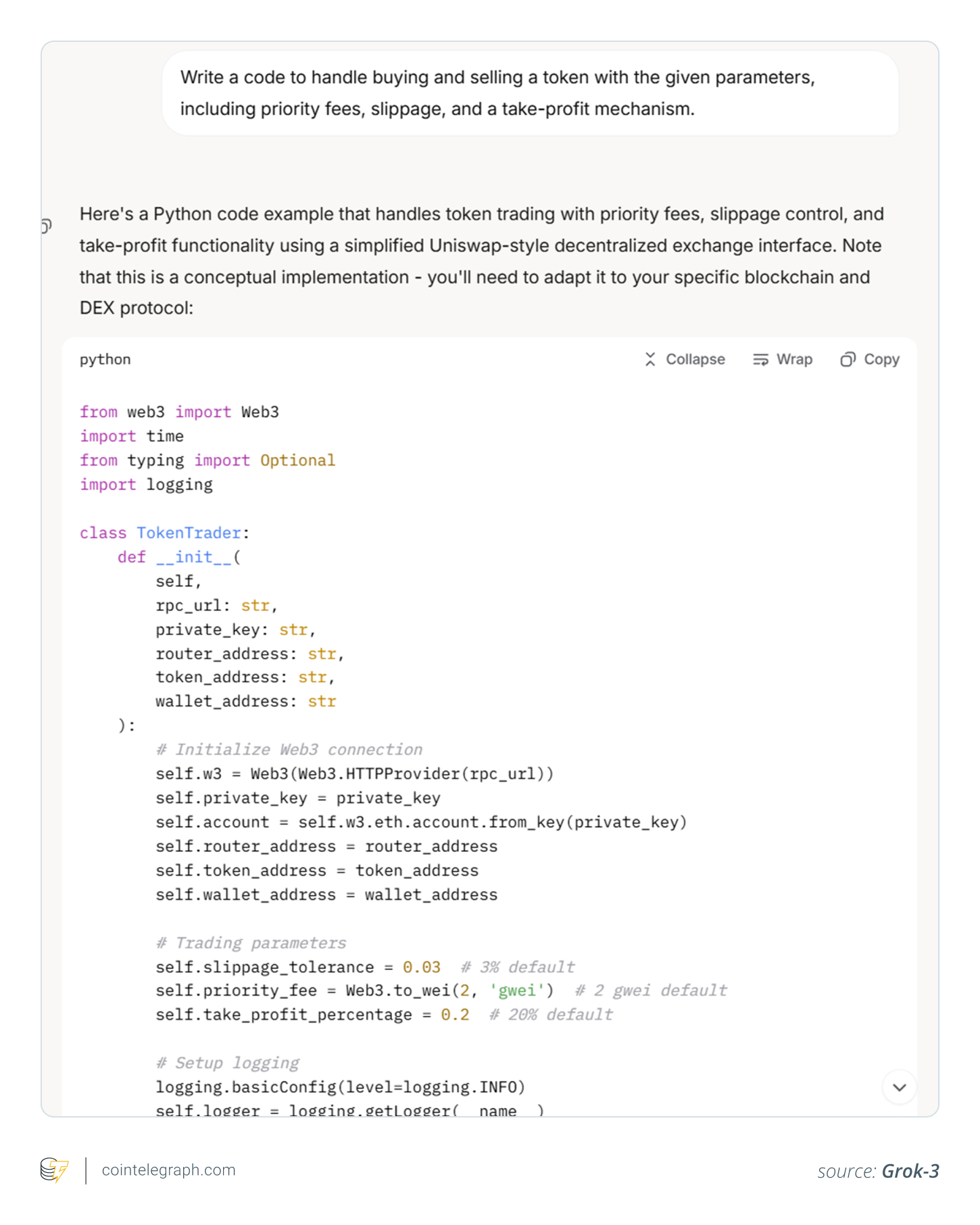
Task: Open the cointelegraph.com link
Action: [167, 1169]
